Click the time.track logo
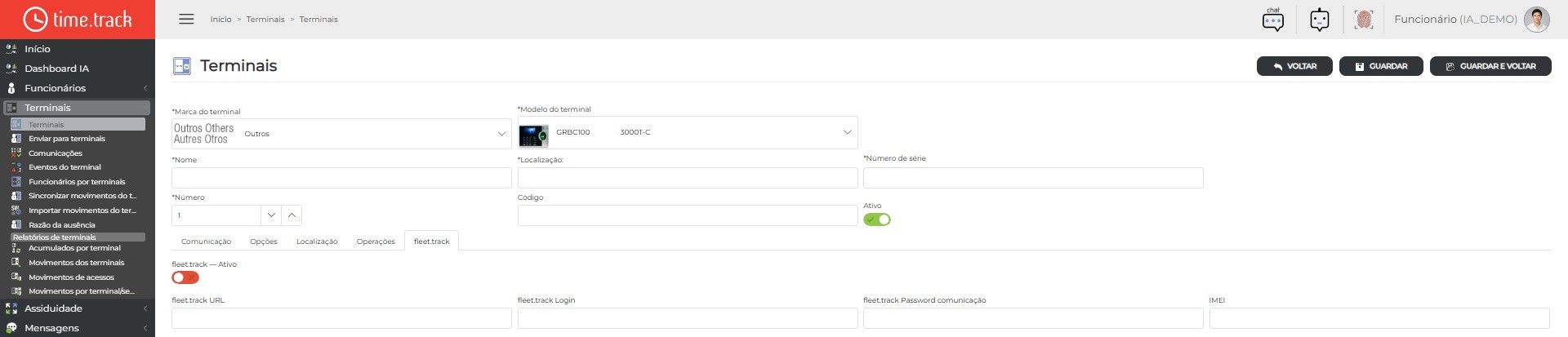 point(78,19)
